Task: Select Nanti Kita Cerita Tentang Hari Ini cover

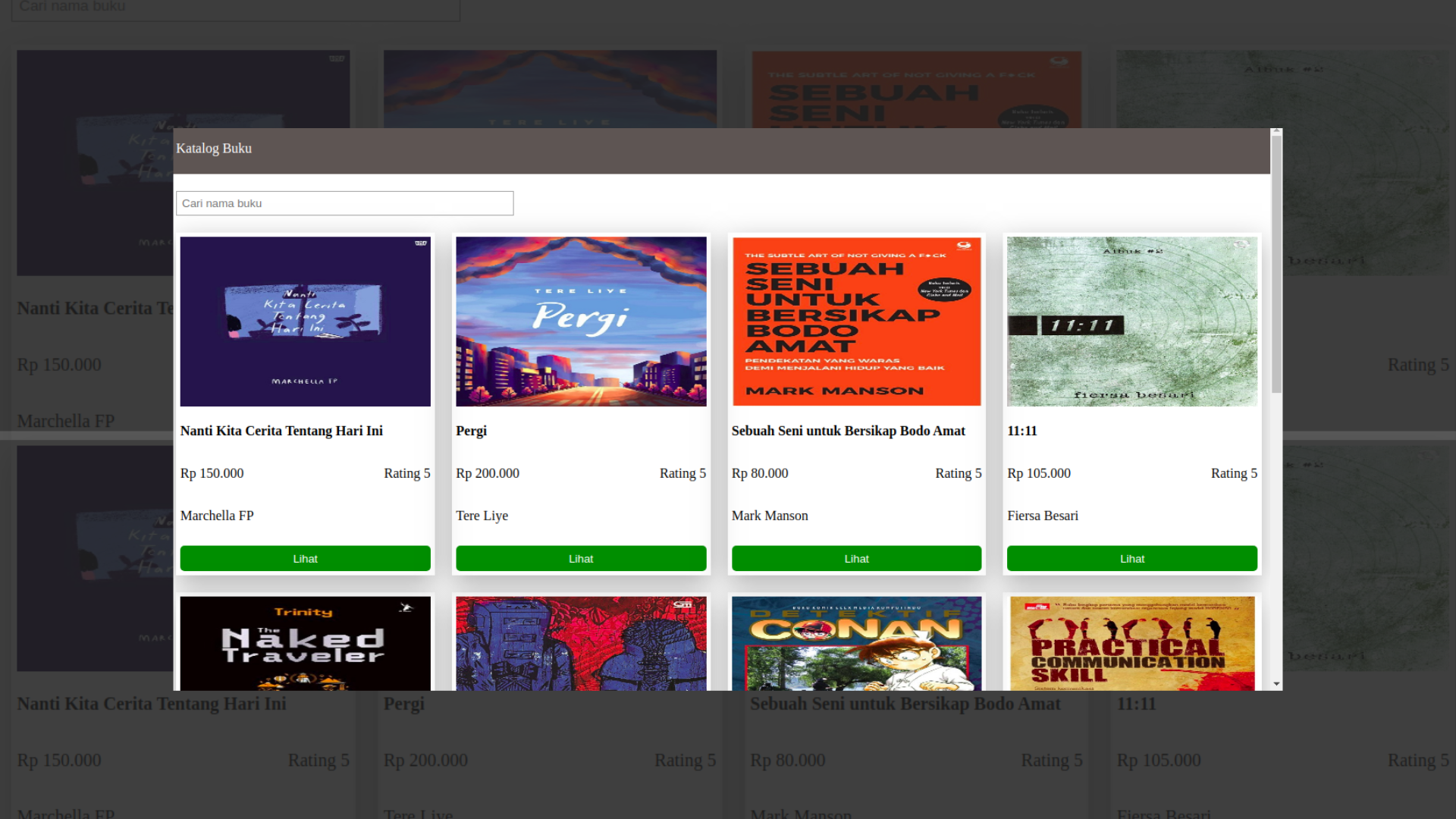Action: (x=305, y=322)
